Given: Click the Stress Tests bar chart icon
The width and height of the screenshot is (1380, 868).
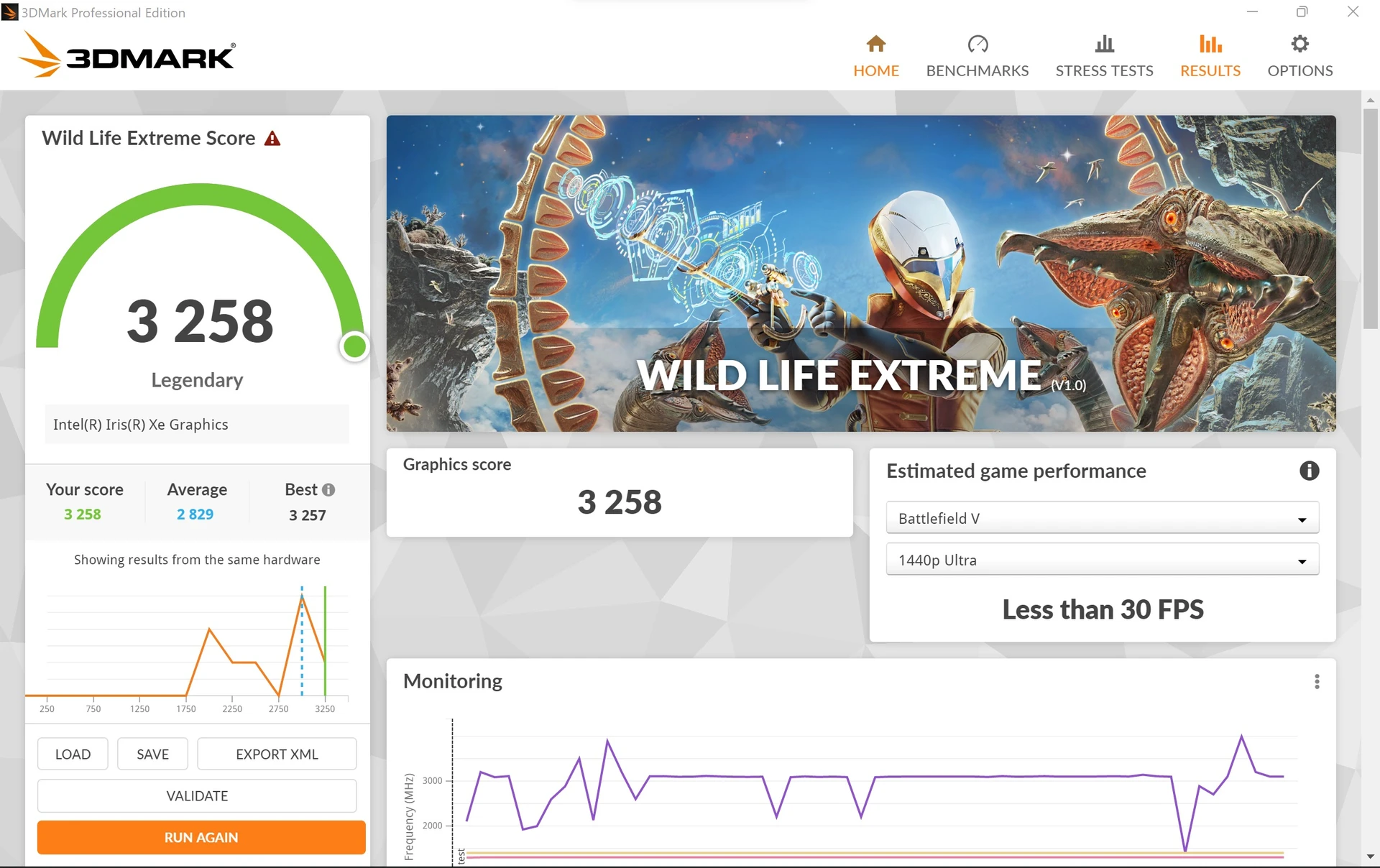Looking at the screenshot, I should click(1104, 44).
